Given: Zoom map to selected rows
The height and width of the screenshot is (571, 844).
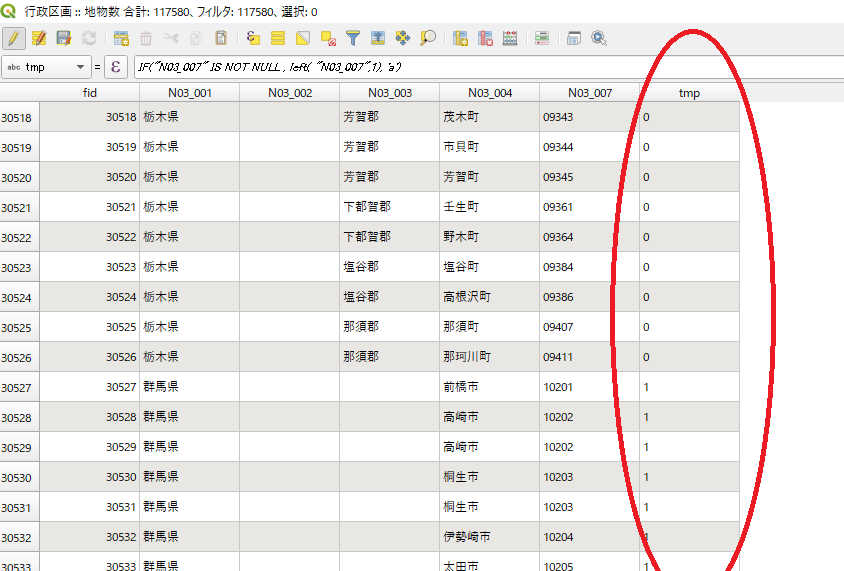Looking at the screenshot, I should [428, 38].
